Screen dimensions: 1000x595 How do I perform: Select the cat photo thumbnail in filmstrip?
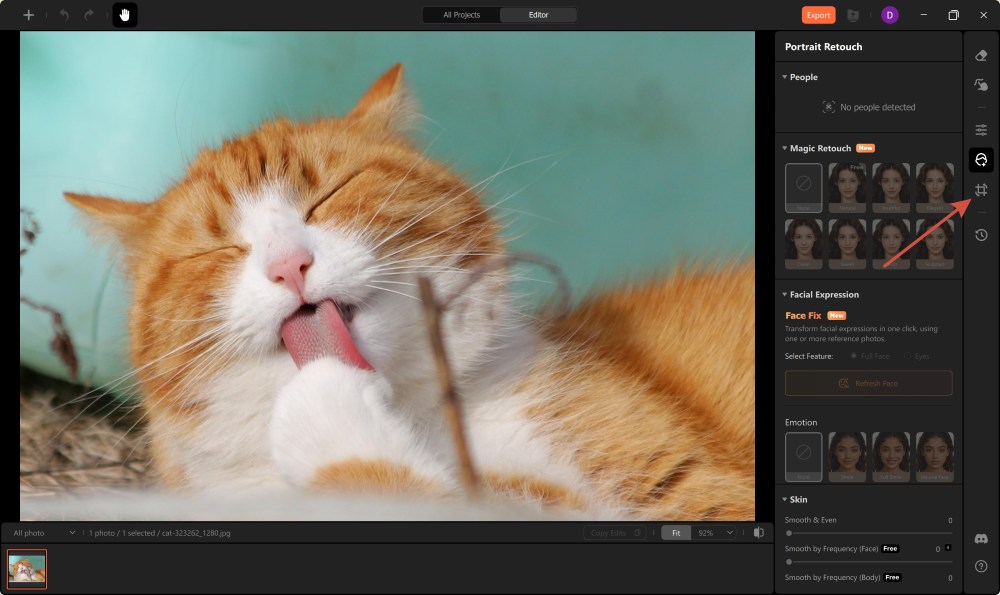coord(29,568)
